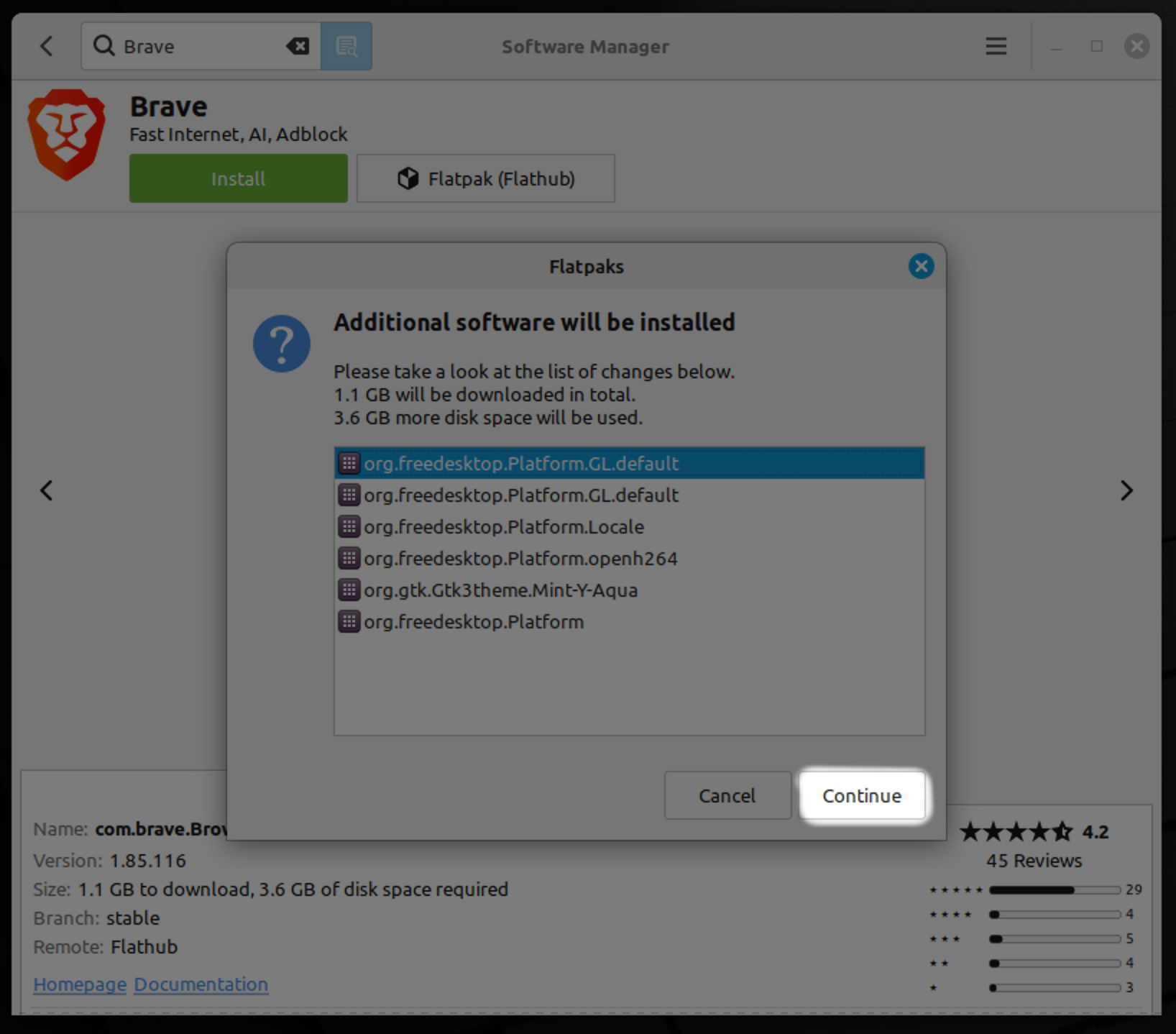Click the Remote: Flathub text
Viewport: 1176px width, 1034px height.
coord(105,947)
